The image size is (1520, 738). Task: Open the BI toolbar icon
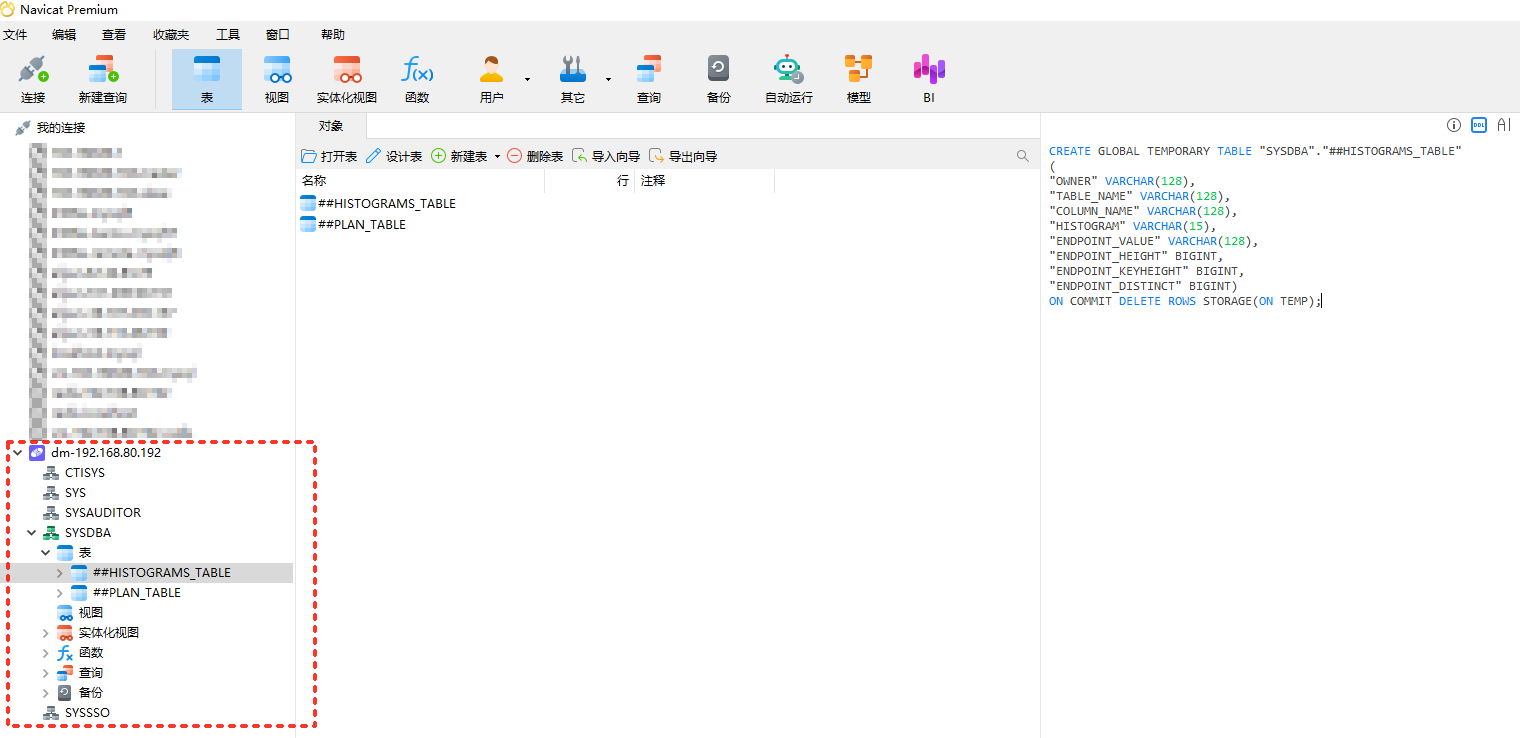pyautogui.click(x=928, y=70)
